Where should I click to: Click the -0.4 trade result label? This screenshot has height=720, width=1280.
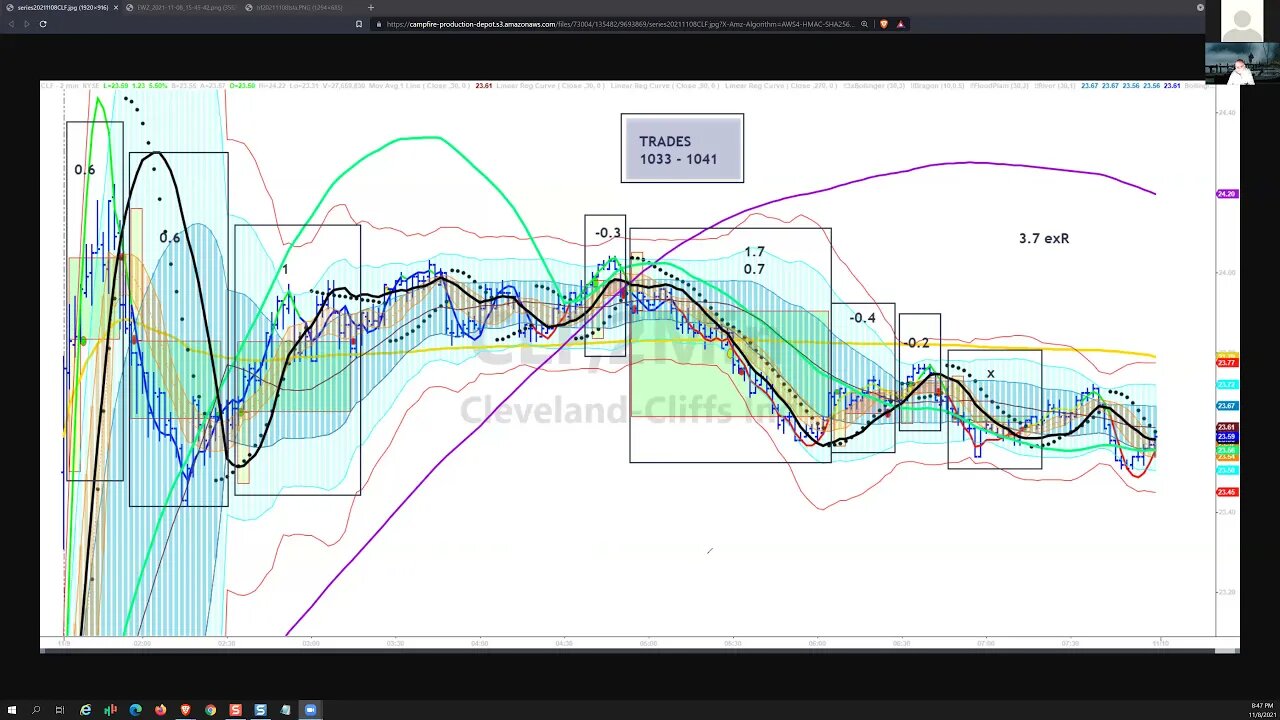click(862, 318)
